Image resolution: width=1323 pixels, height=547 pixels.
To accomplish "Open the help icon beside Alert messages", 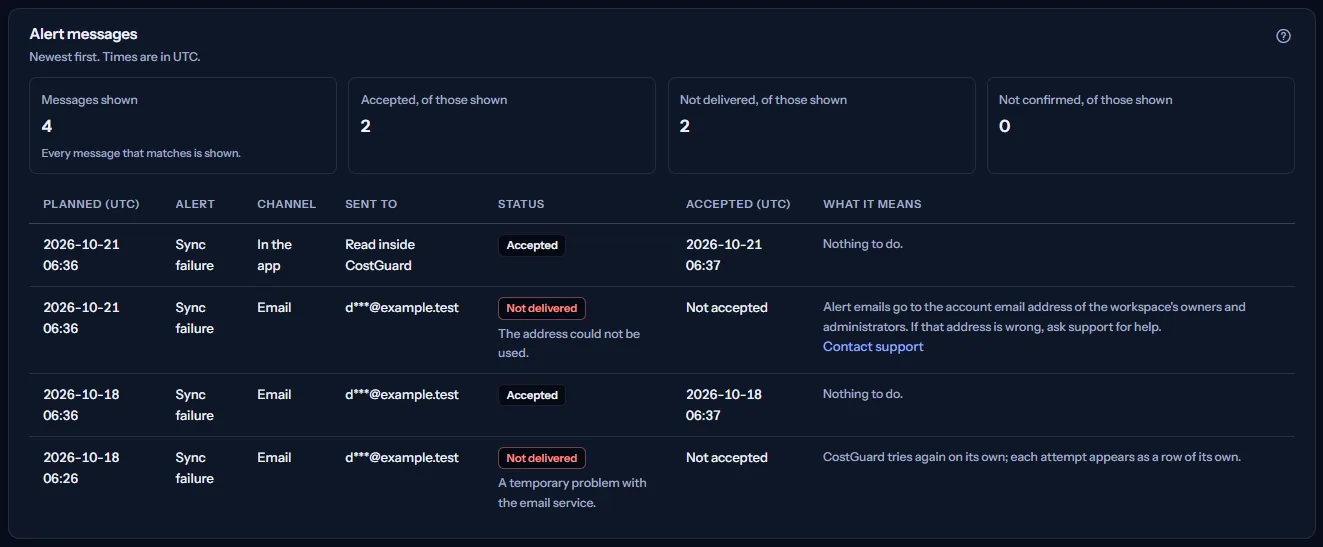I will click(x=1284, y=36).
